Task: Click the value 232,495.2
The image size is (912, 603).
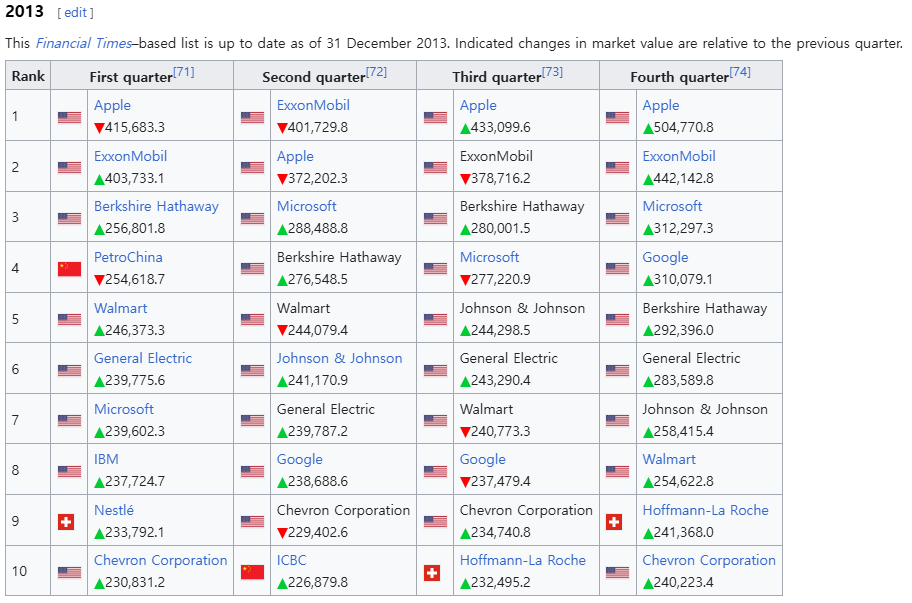Action: pos(501,583)
